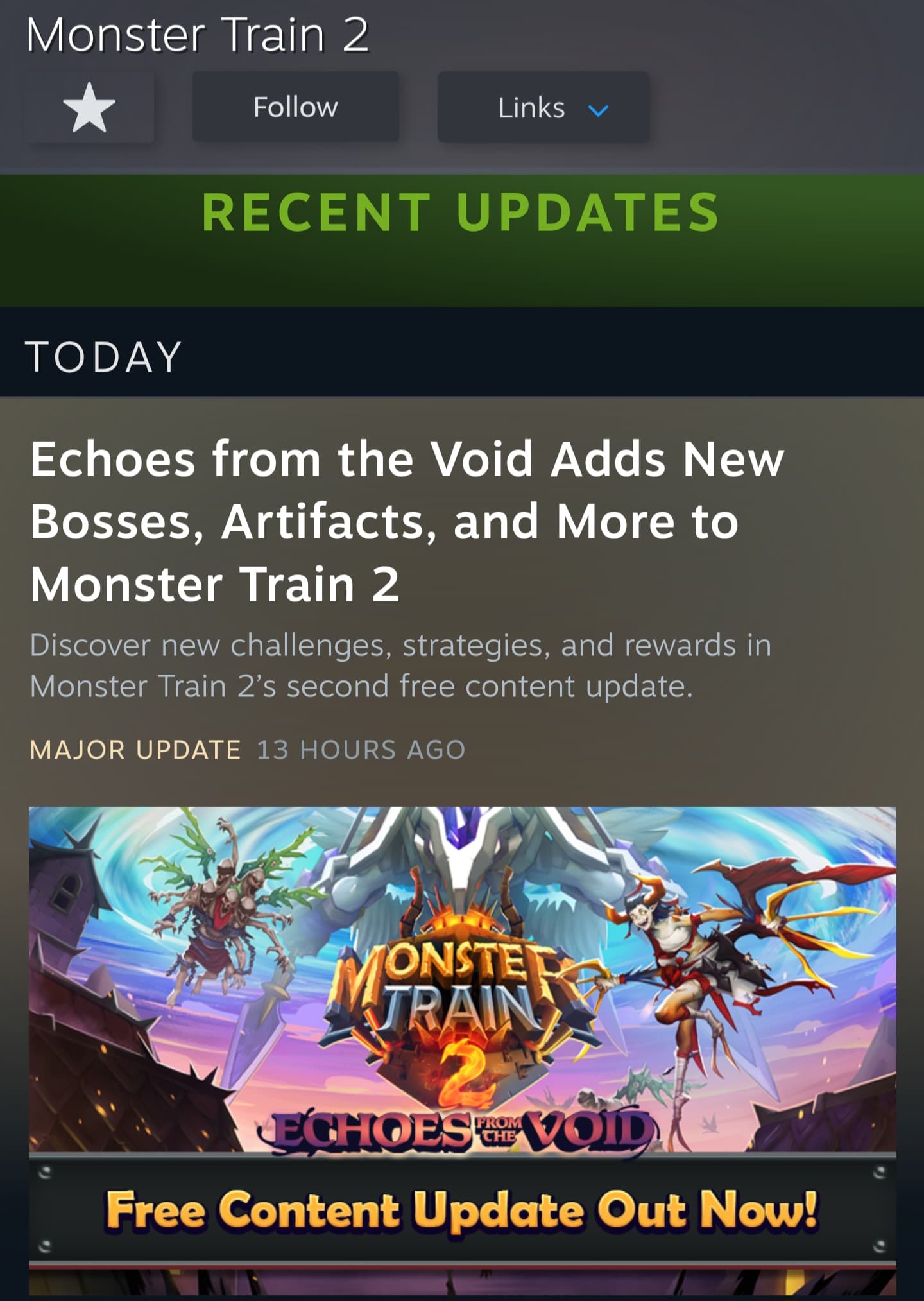Click the TODAY section heading

(x=104, y=357)
